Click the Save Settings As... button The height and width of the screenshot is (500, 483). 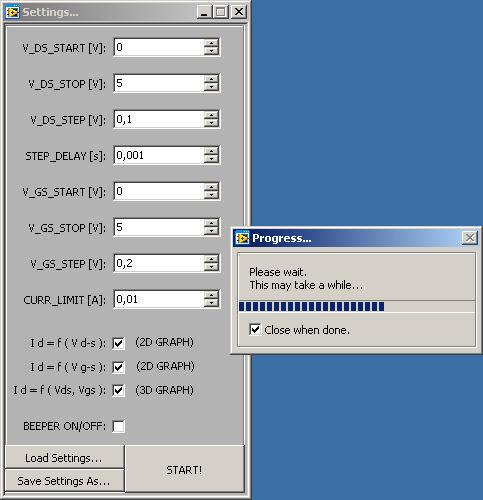[64, 481]
